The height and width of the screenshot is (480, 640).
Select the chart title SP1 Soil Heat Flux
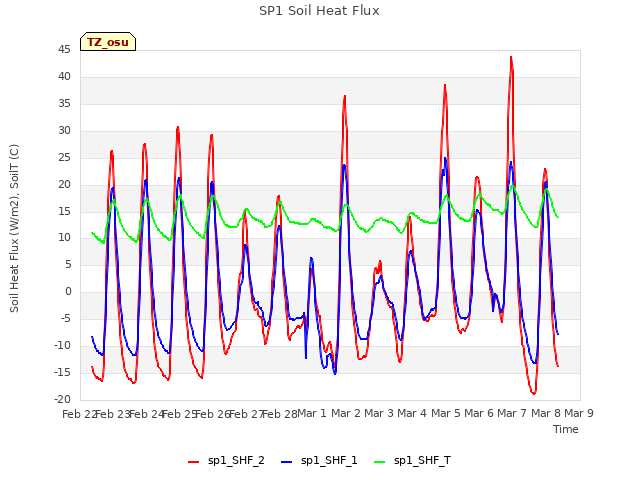point(319,11)
